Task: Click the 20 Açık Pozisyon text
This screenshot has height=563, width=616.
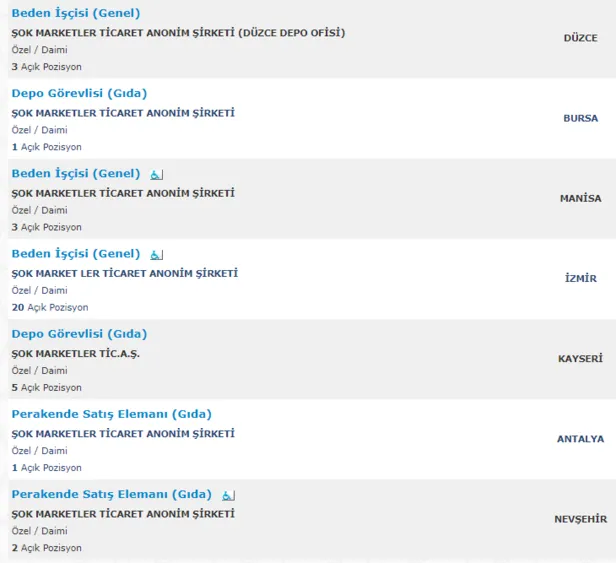Action: click(50, 307)
